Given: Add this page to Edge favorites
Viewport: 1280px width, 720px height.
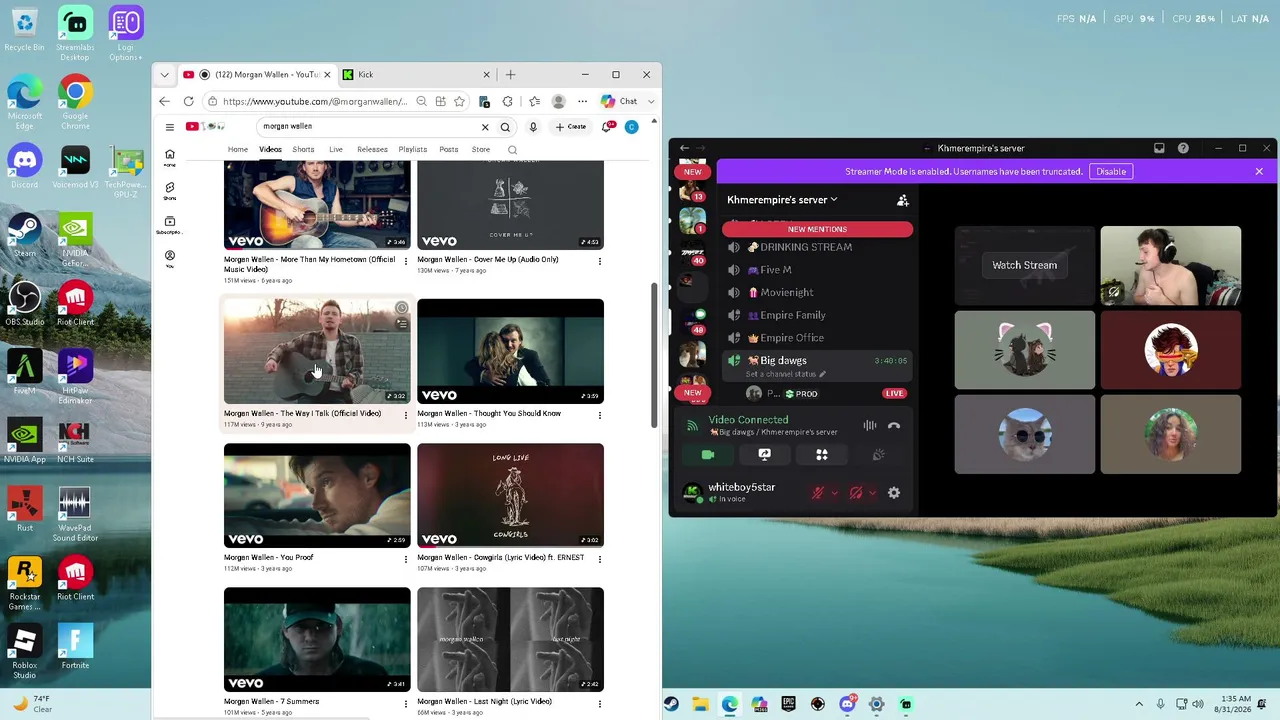Looking at the screenshot, I should click(x=459, y=101).
